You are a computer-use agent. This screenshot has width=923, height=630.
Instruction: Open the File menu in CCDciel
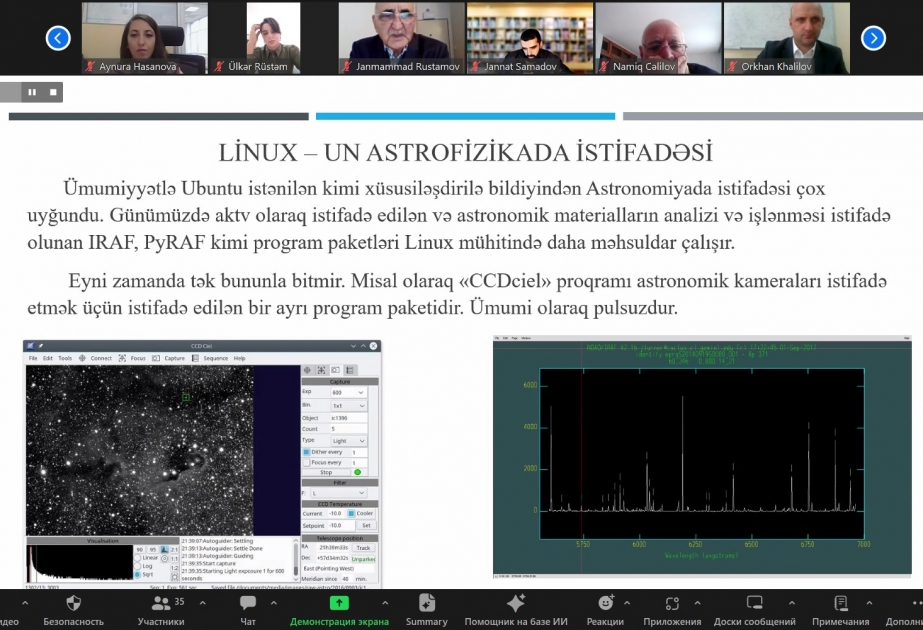coord(33,358)
